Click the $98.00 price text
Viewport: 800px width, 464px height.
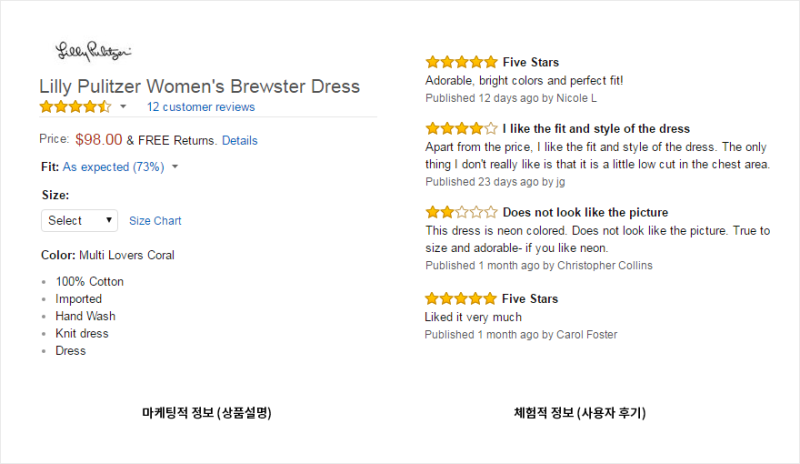click(x=98, y=139)
